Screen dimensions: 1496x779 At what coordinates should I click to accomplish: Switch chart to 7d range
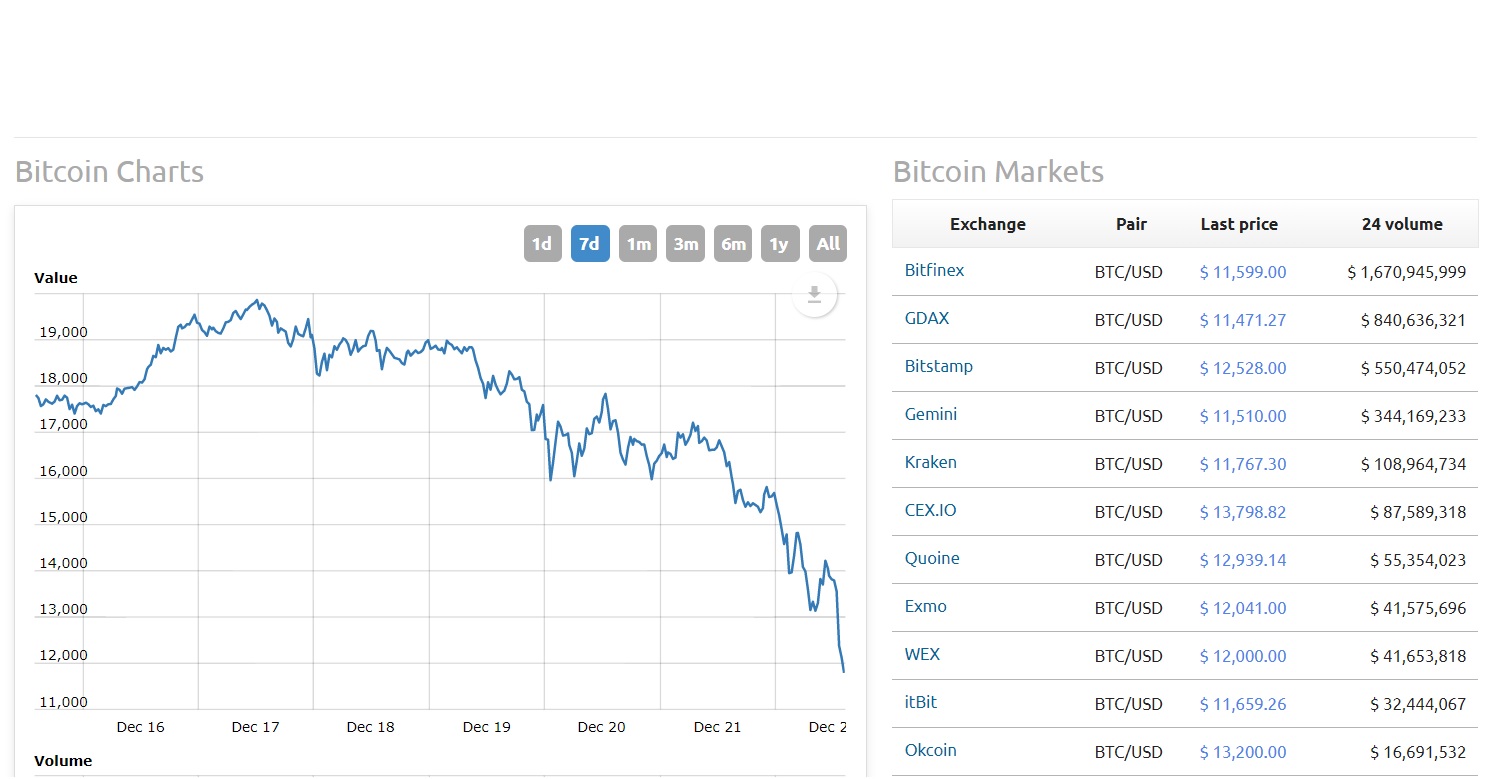tap(590, 244)
